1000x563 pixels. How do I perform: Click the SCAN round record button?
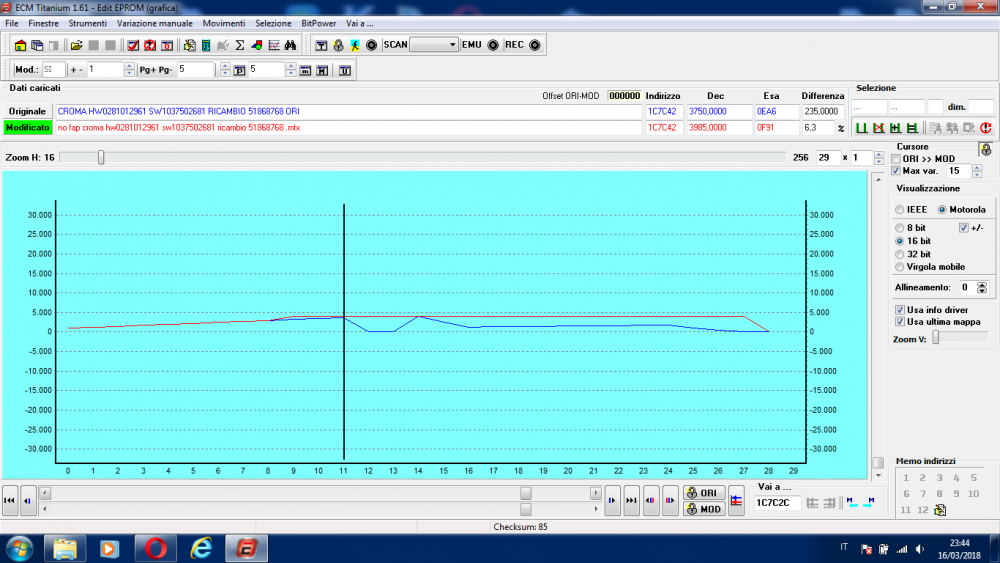[371, 45]
